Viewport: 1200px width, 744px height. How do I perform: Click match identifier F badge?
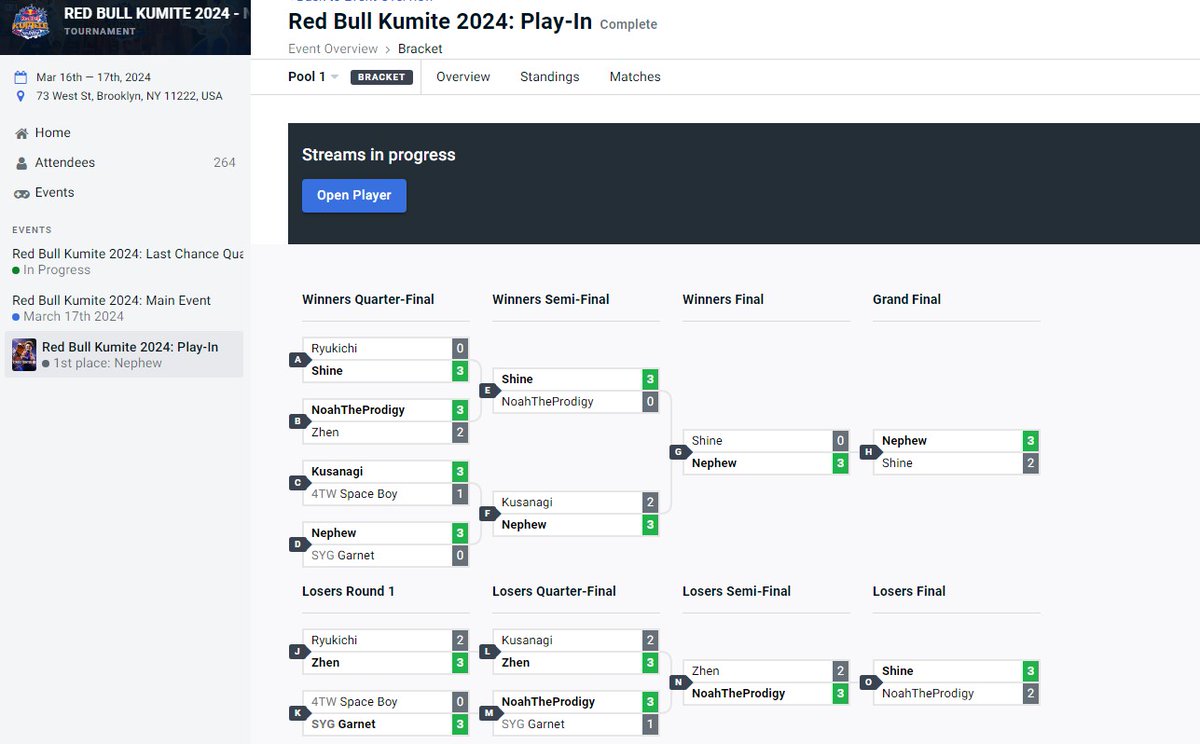[x=488, y=514]
